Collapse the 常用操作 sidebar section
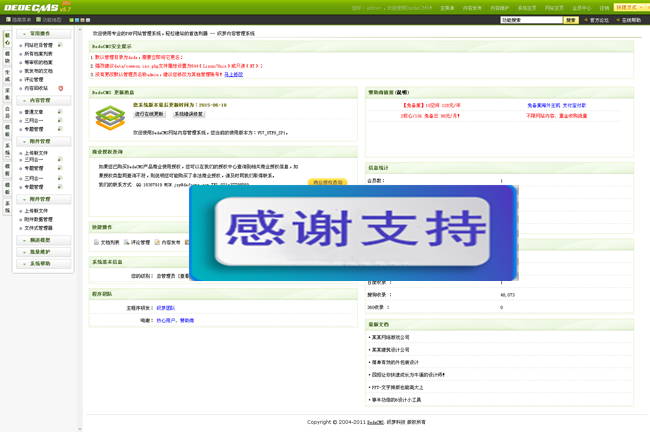Screen dimensions: 650x432 tap(44, 34)
